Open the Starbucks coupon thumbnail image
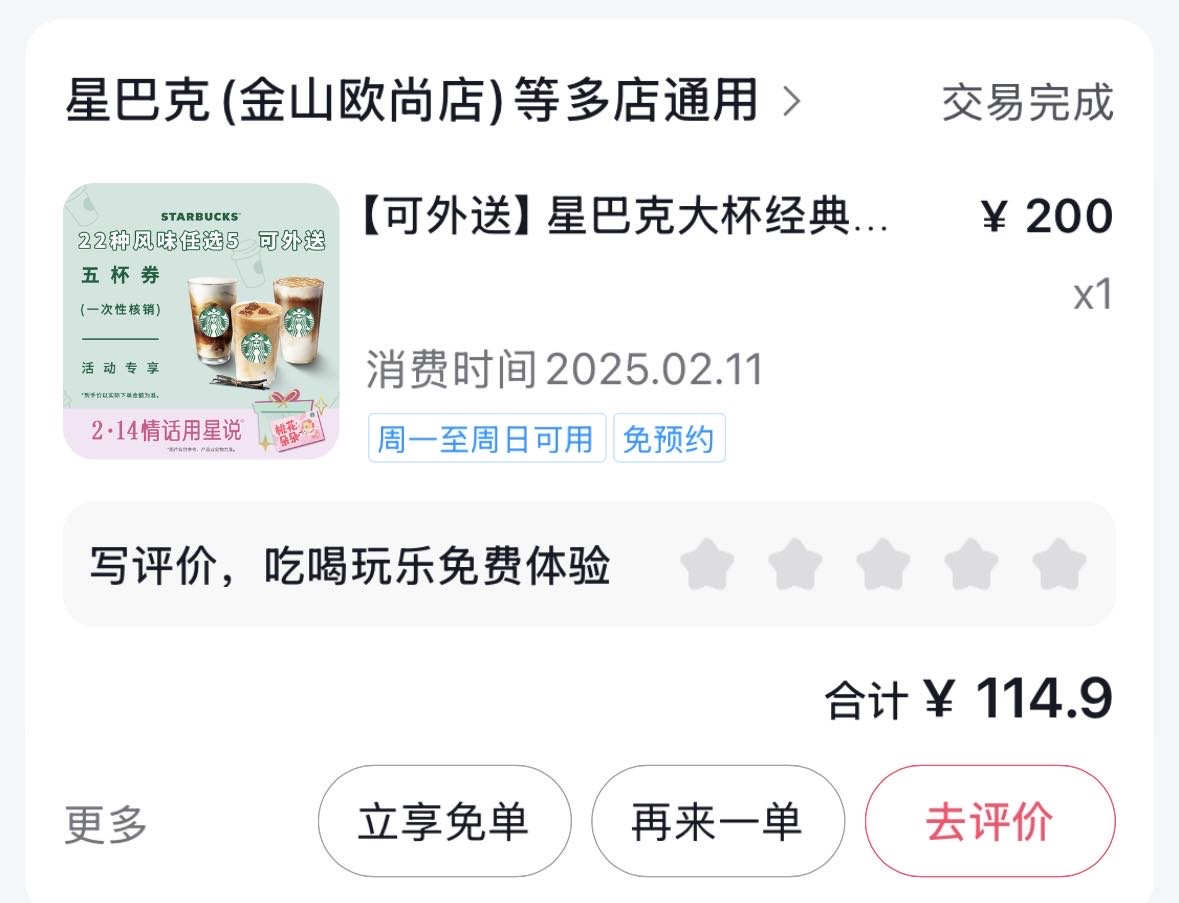 (x=202, y=321)
